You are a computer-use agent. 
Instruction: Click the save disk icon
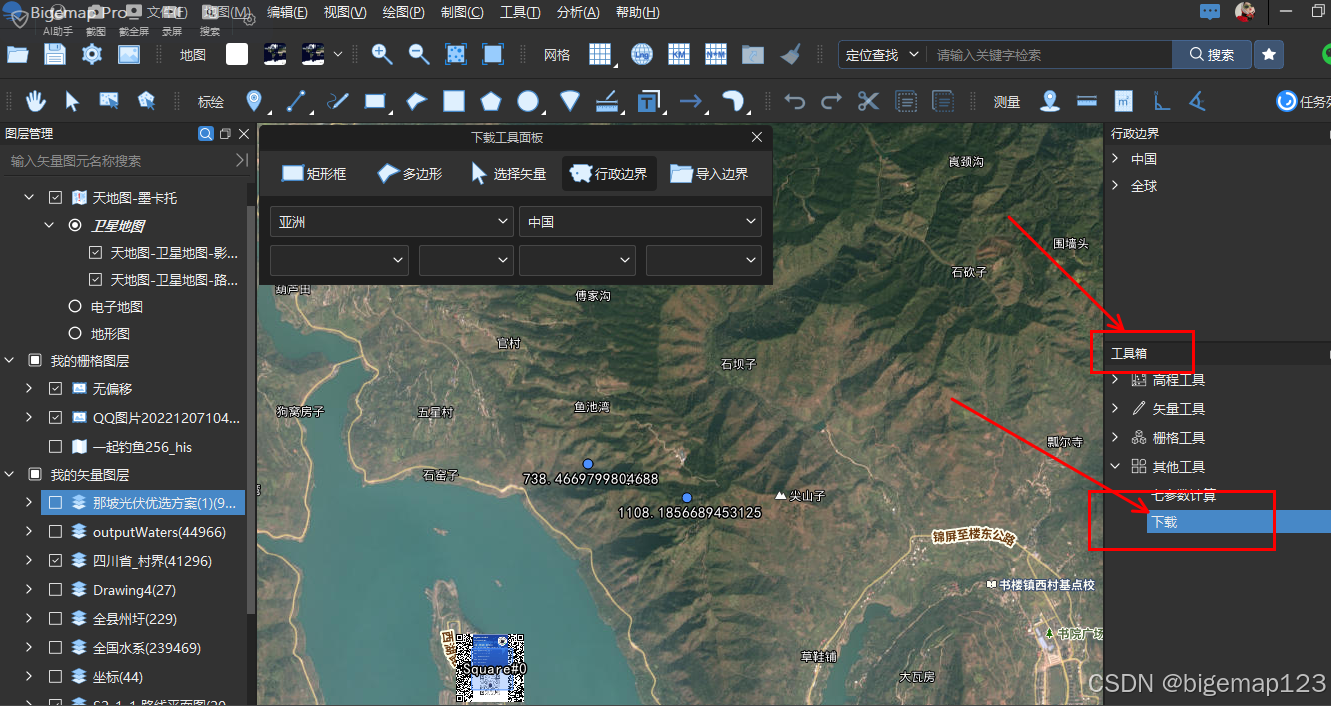54,54
